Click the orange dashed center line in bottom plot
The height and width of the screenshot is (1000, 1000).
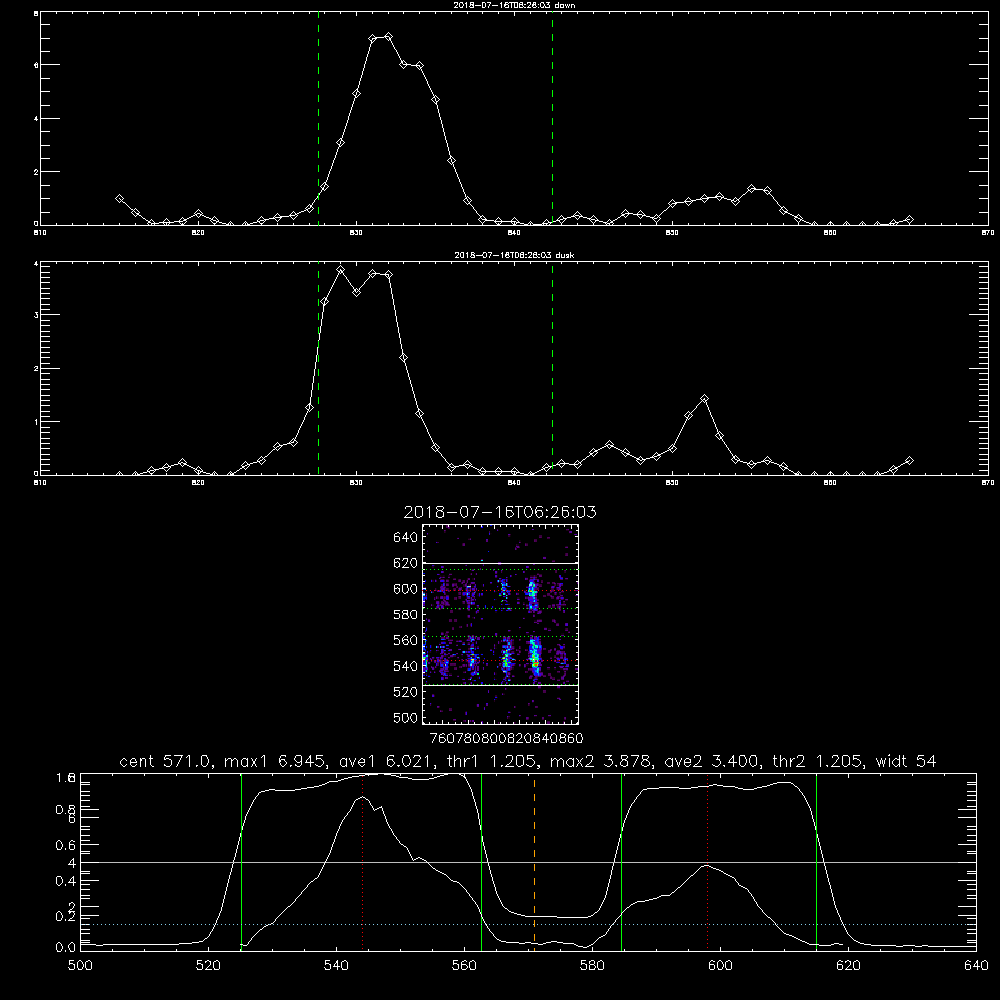(534, 862)
